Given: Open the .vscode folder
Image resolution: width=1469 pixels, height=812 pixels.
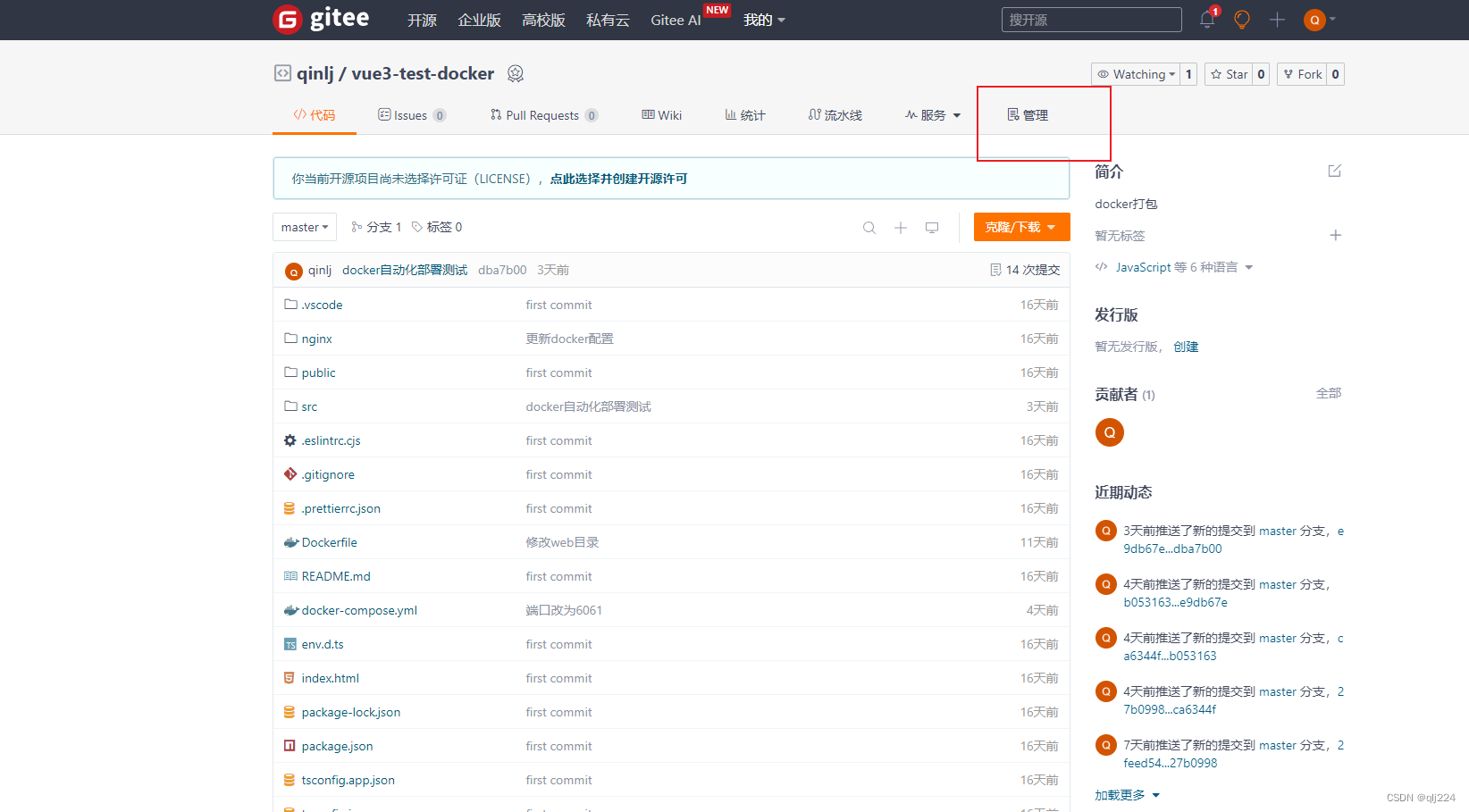Looking at the screenshot, I should [322, 305].
